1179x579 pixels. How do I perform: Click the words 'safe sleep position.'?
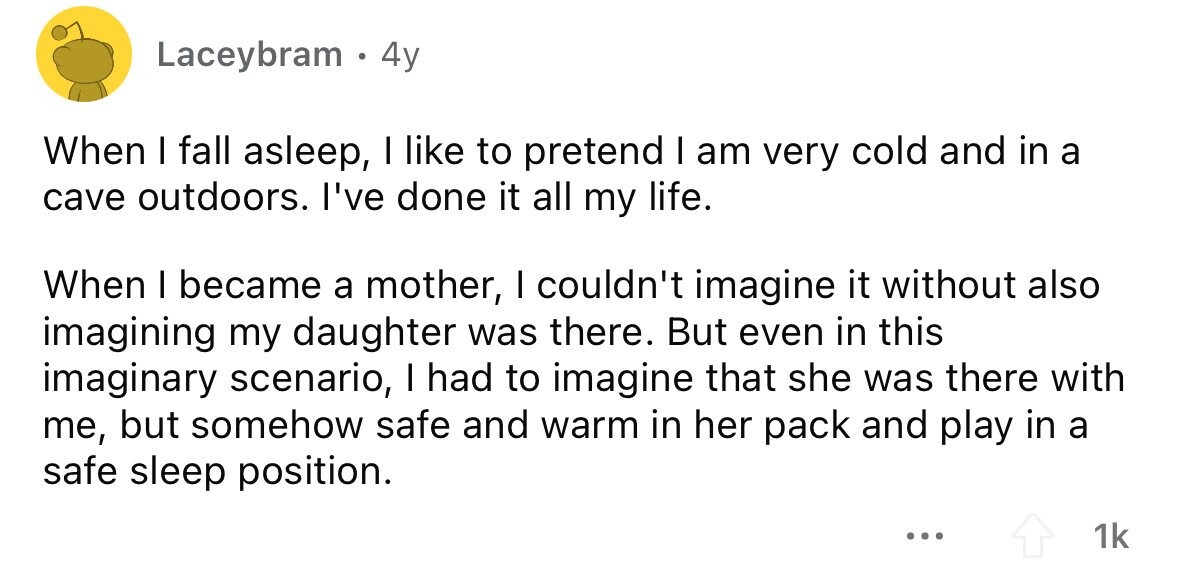pos(217,473)
